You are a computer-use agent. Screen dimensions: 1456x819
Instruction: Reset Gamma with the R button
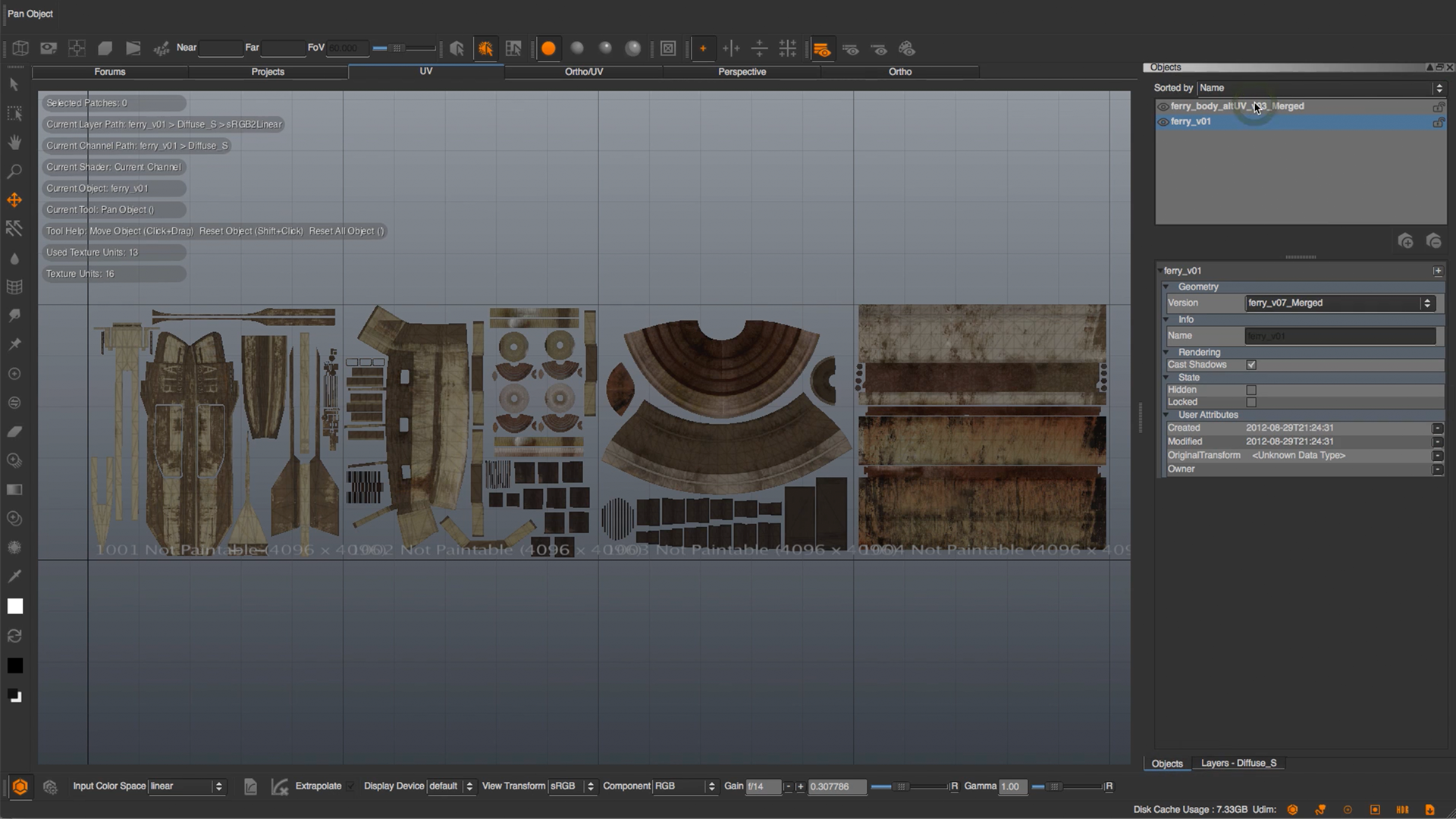[x=1109, y=786]
